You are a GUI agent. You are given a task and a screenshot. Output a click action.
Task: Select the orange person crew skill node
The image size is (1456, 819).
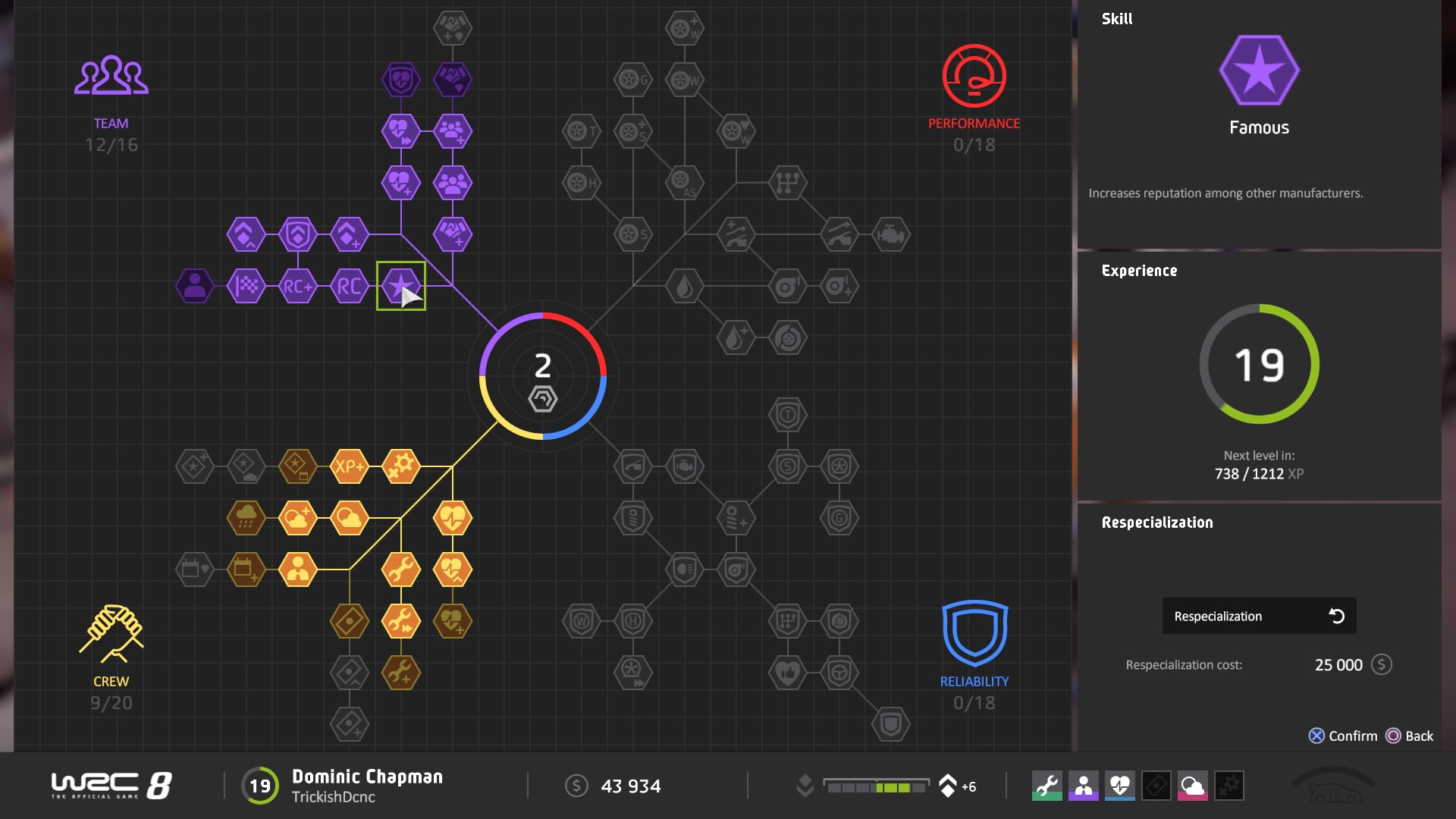pyautogui.click(x=297, y=570)
